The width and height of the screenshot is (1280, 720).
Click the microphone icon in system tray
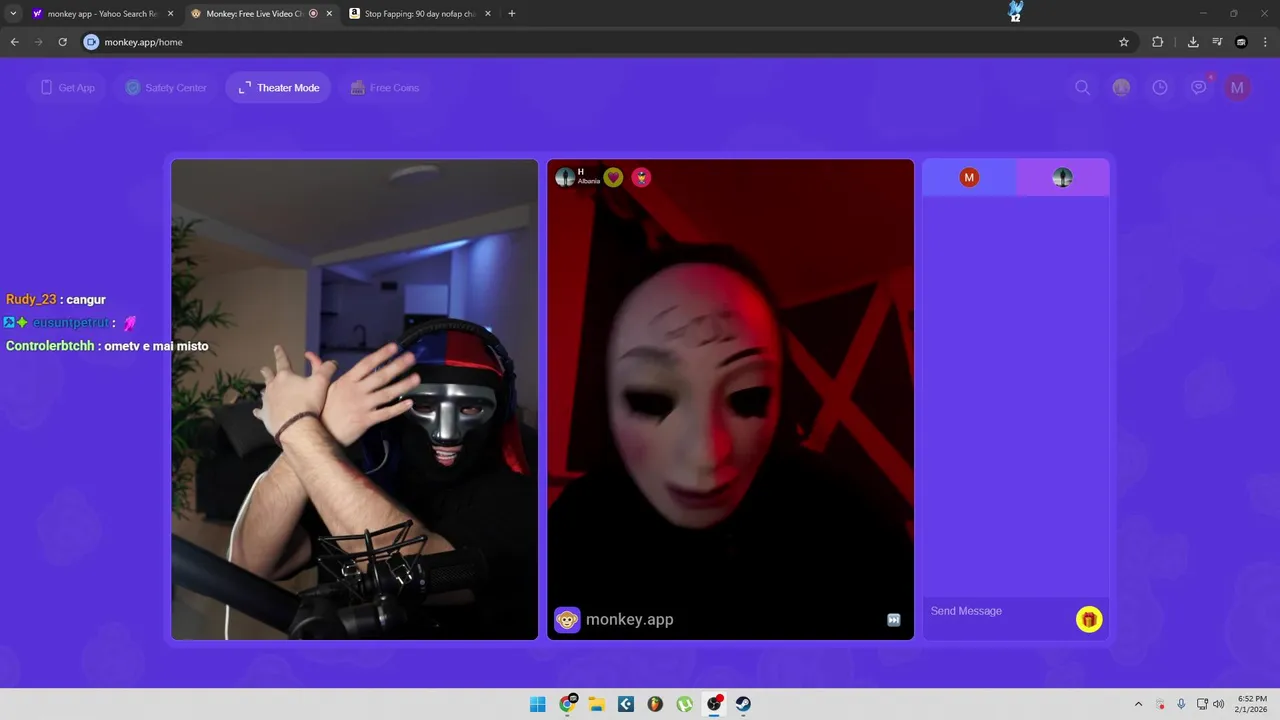pyautogui.click(x=1181, y=704)
